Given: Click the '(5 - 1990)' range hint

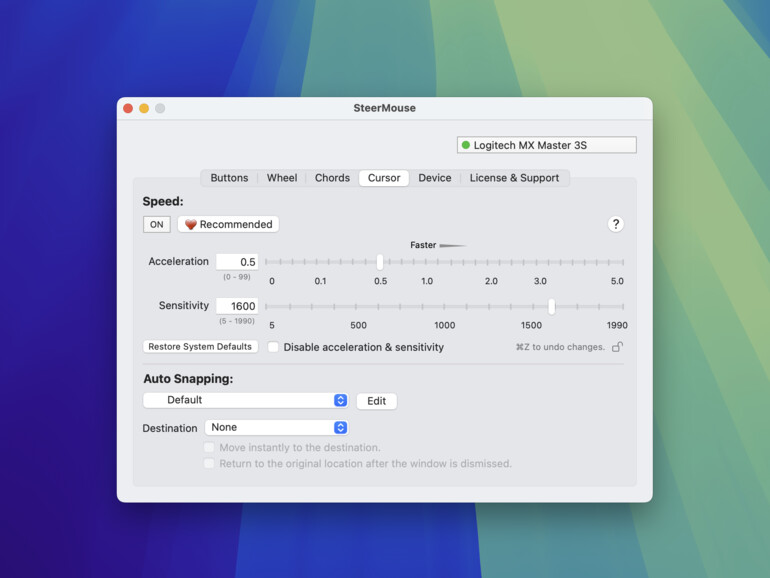Looking at the screenshot, I should pos(237,321).
